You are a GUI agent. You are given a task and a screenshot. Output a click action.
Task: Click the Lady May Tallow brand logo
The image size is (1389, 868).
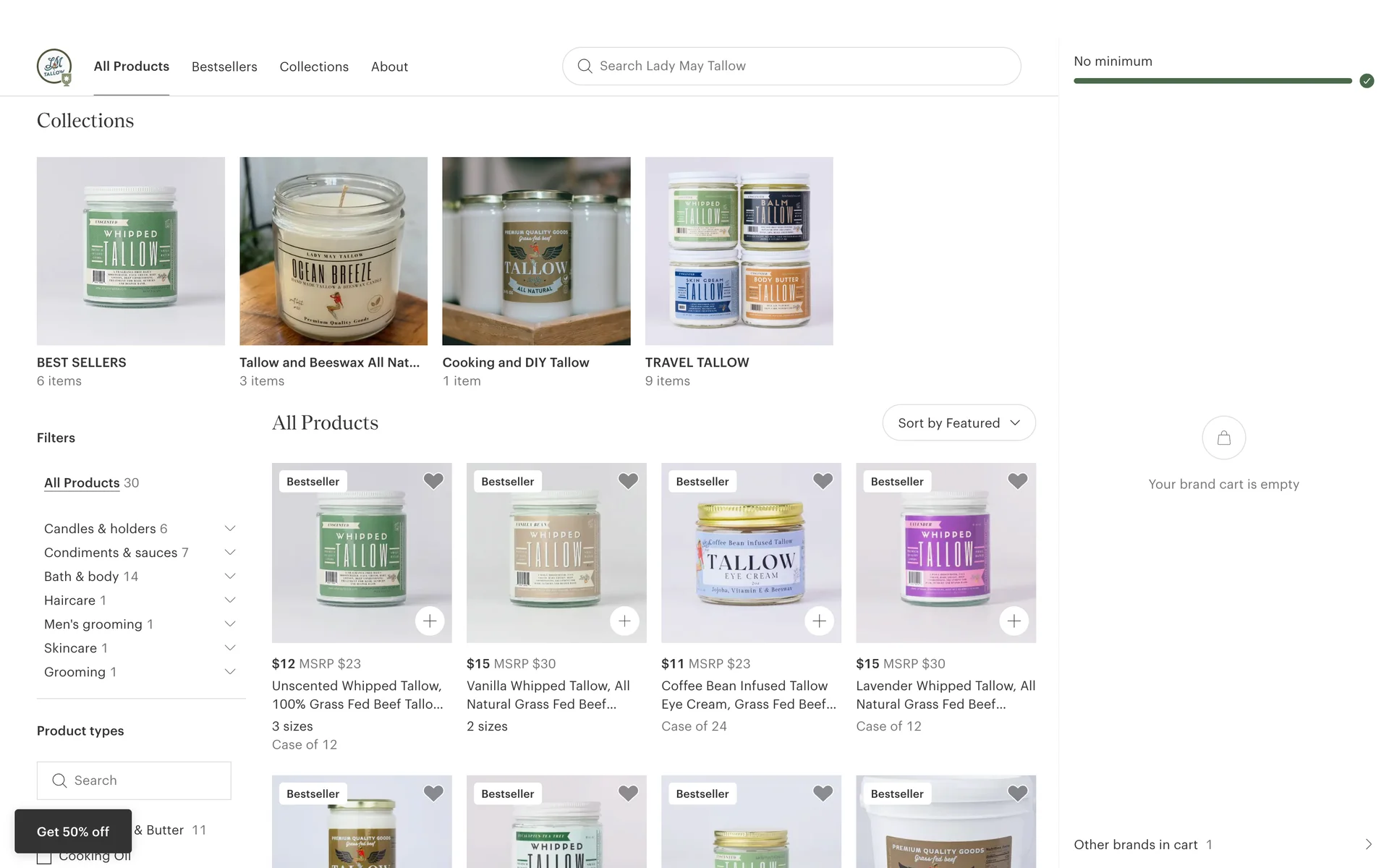[54, 67]
